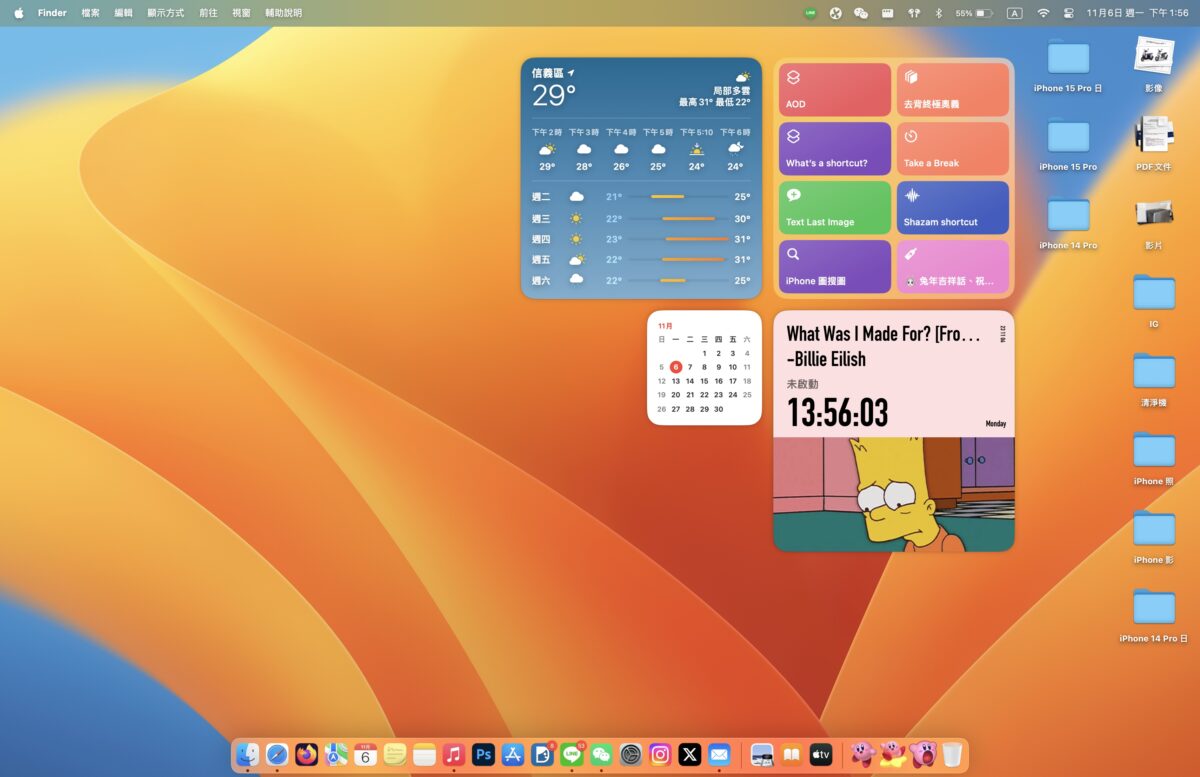Click the 週三 forecast row in weather widget
Image resolution: width=1200 pixels, height=777 pixels.
(641, 218)
